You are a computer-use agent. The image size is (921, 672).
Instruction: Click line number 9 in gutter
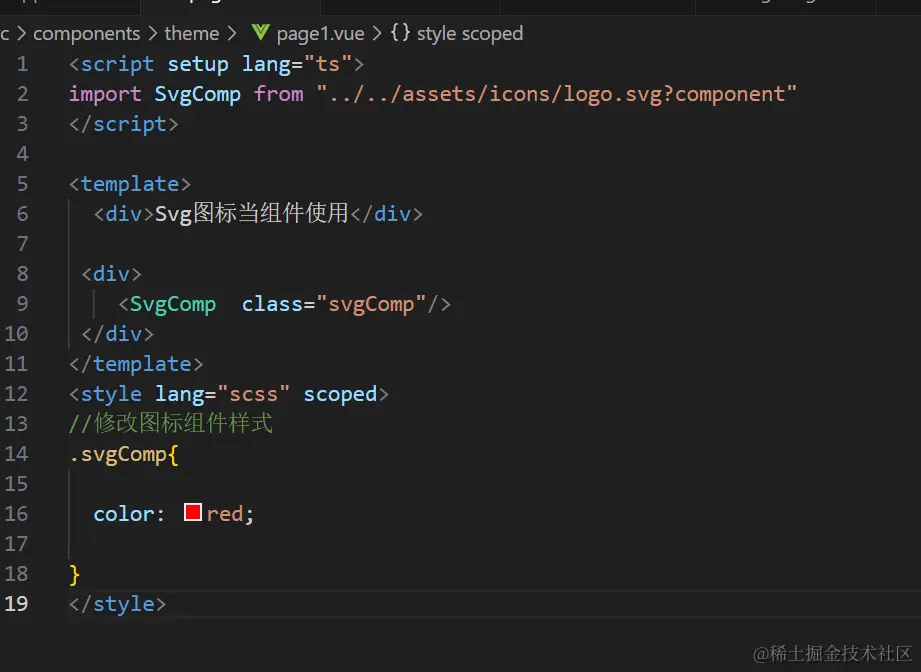(22, 304)
